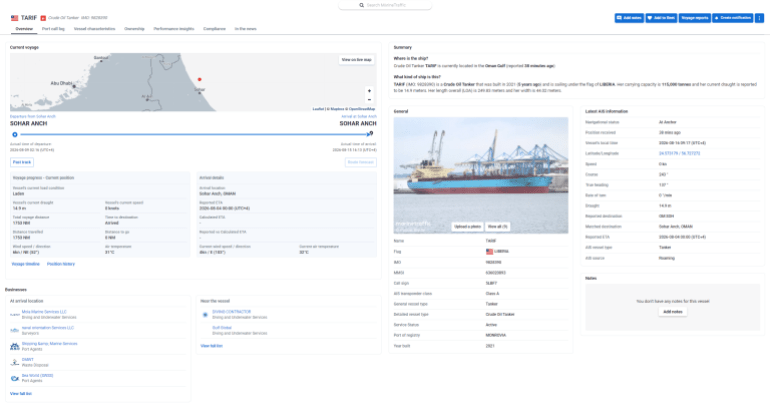Select the Compliance tab
Viewport: 770px width, 410px height.
(x=215, y=29)
